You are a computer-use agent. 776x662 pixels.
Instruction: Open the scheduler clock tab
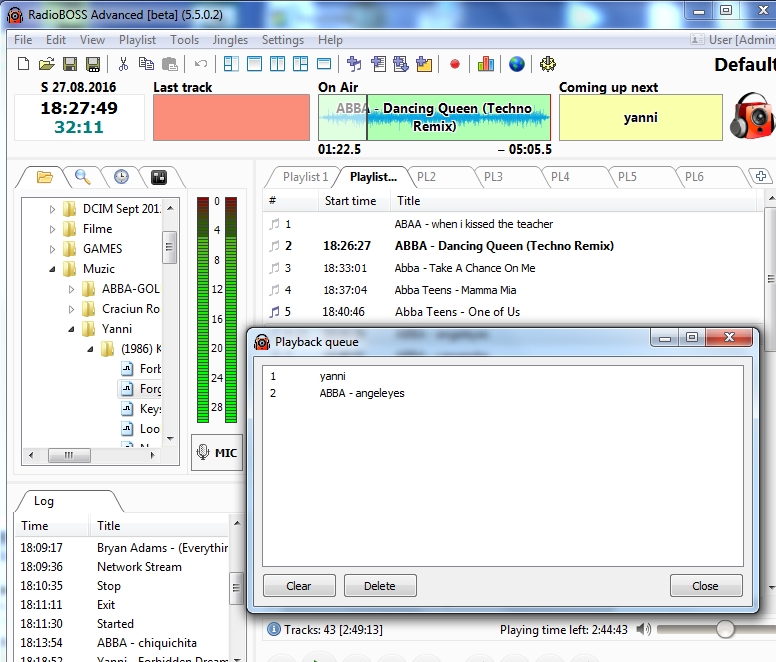coord(121,177)
